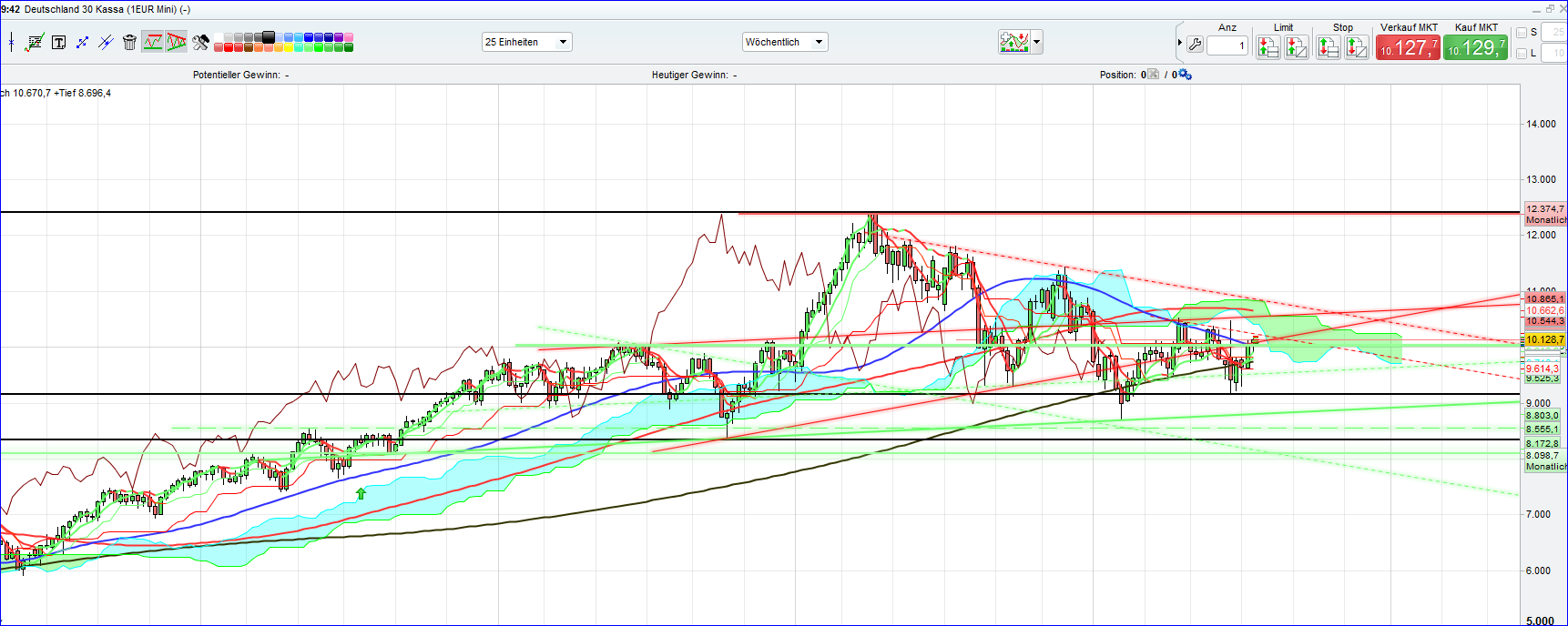
Task: Pick the dark green last swatch
Action: 349,47
